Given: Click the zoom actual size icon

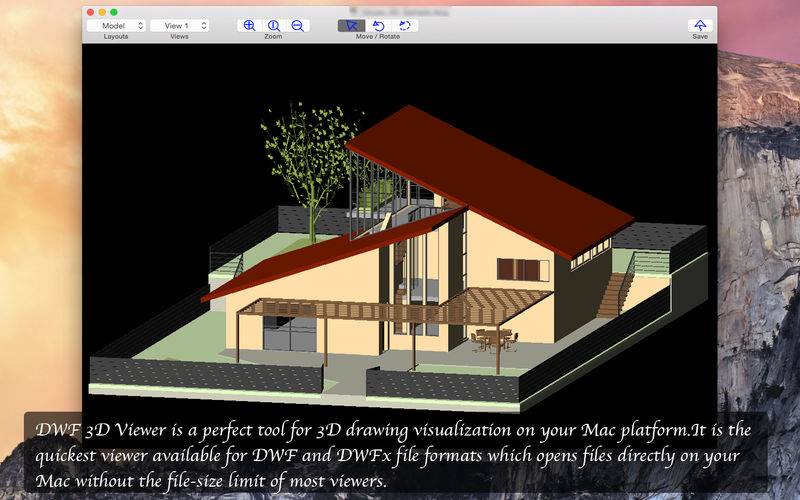Looking at the screenshot, I should pos(273,26).
